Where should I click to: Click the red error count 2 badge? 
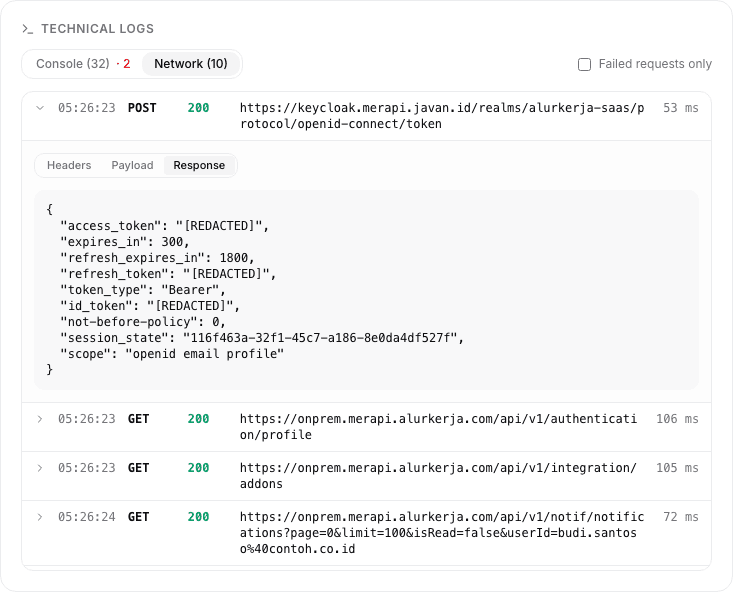pos(126,64)
